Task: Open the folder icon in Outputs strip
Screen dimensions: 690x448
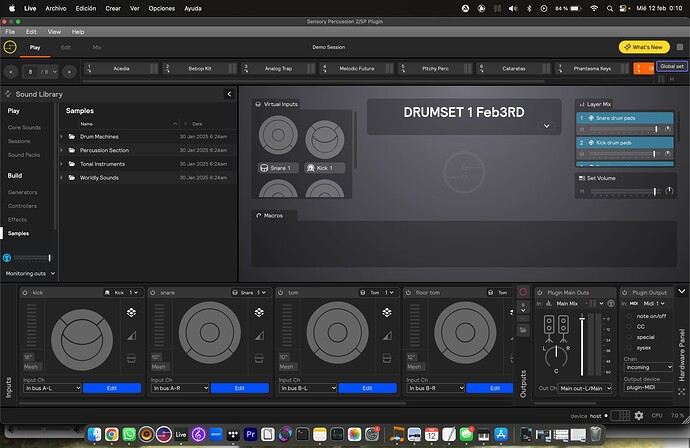Action: click(523, 330)
